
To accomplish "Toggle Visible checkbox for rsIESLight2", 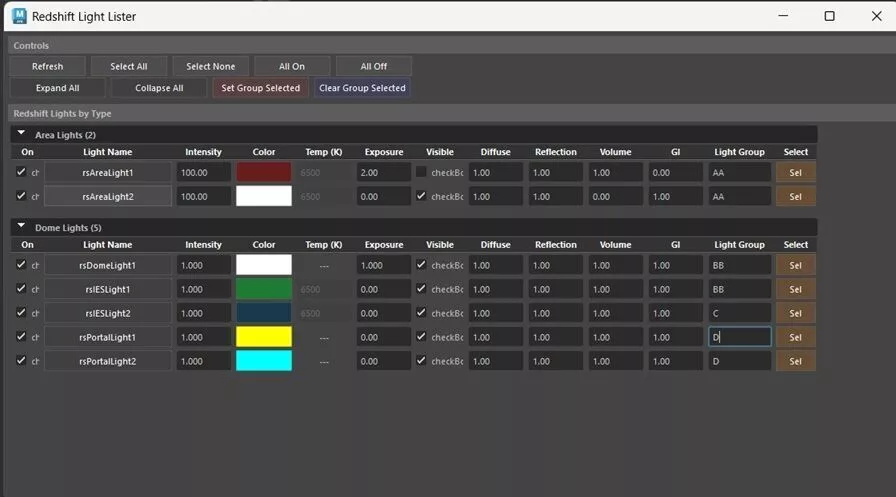I will click(x=421, y=312).
